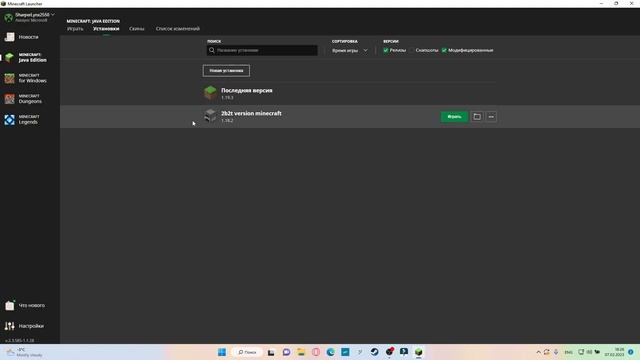
Task: Click the launcher version number at bottom left
Action: (x=20, y=340)
